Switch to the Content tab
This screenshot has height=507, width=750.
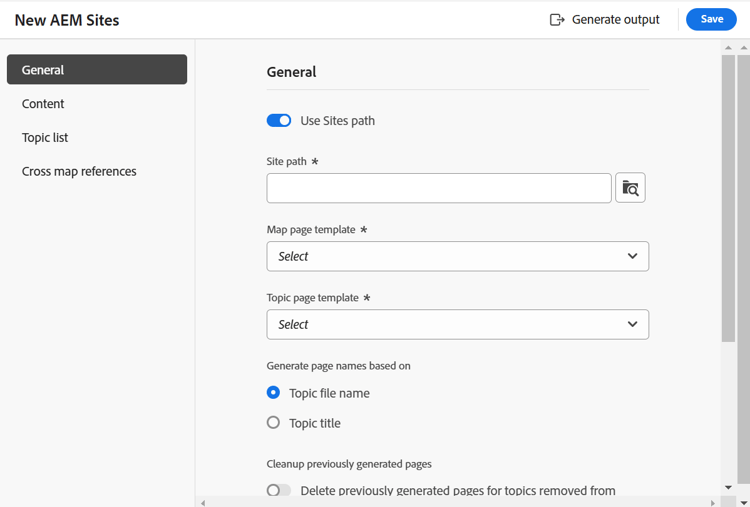click(43, 104)
